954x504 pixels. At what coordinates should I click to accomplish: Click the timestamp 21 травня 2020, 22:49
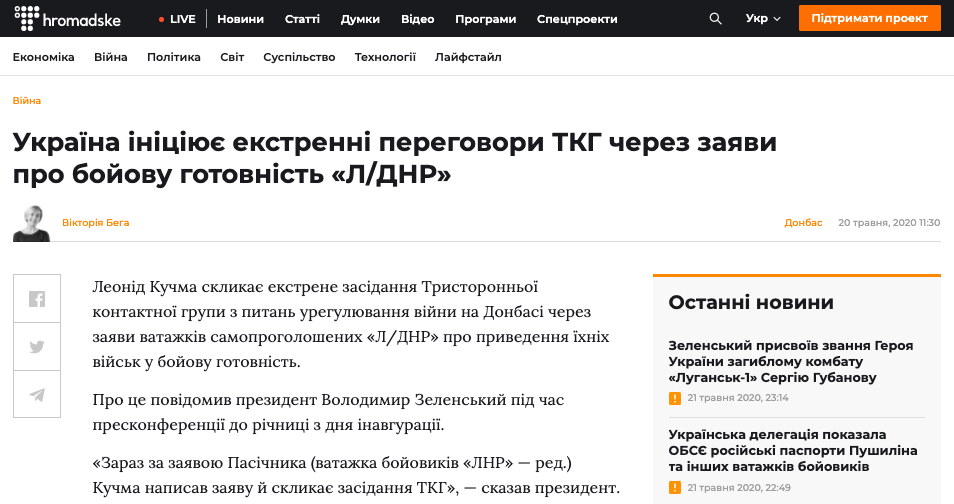point(739,488)
